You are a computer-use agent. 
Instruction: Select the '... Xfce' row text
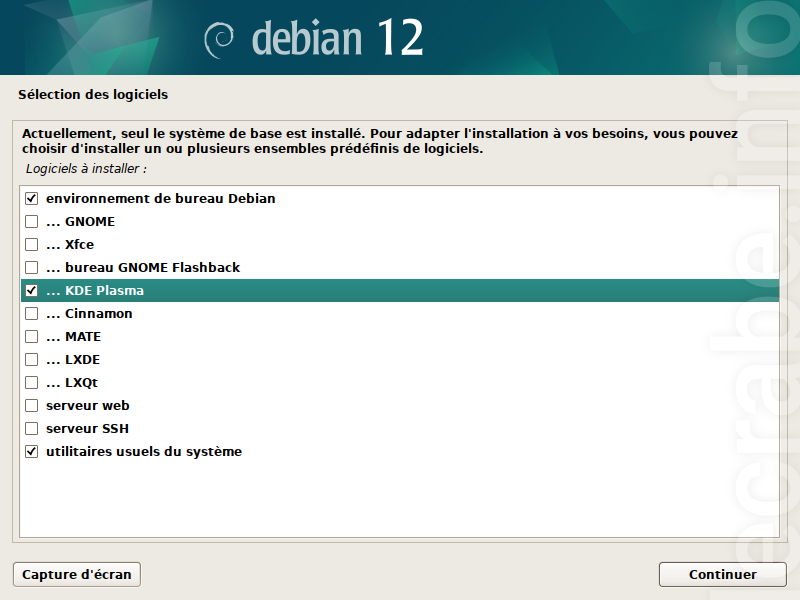70,244
